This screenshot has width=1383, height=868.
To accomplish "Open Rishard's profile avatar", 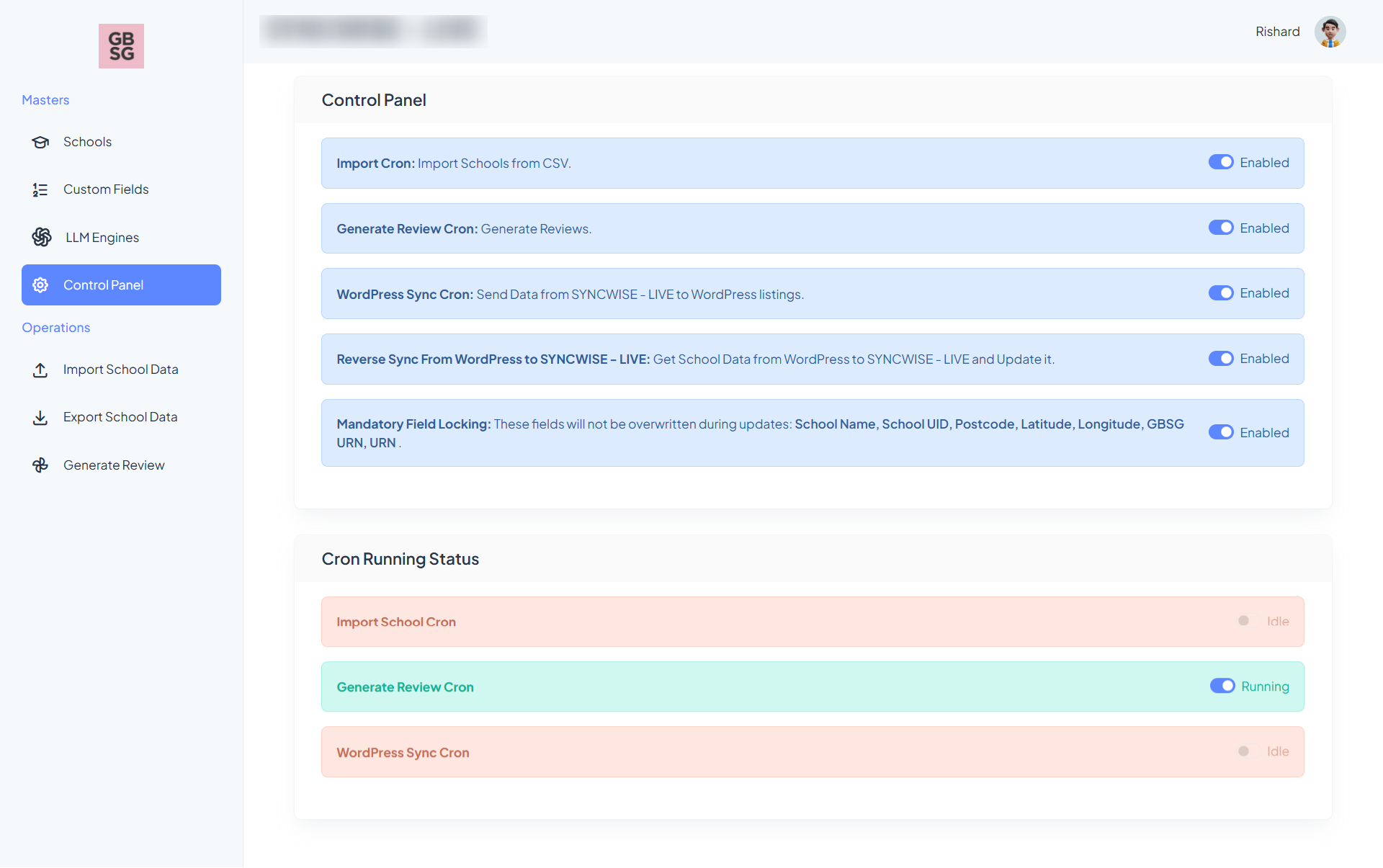I will (1330, 32).
